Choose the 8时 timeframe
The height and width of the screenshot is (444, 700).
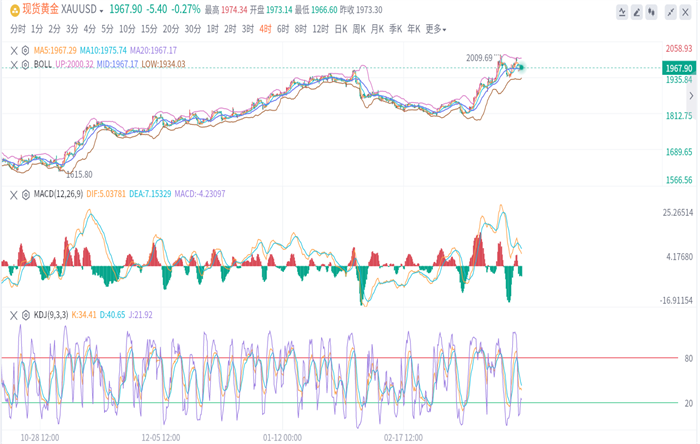[300, 29]
